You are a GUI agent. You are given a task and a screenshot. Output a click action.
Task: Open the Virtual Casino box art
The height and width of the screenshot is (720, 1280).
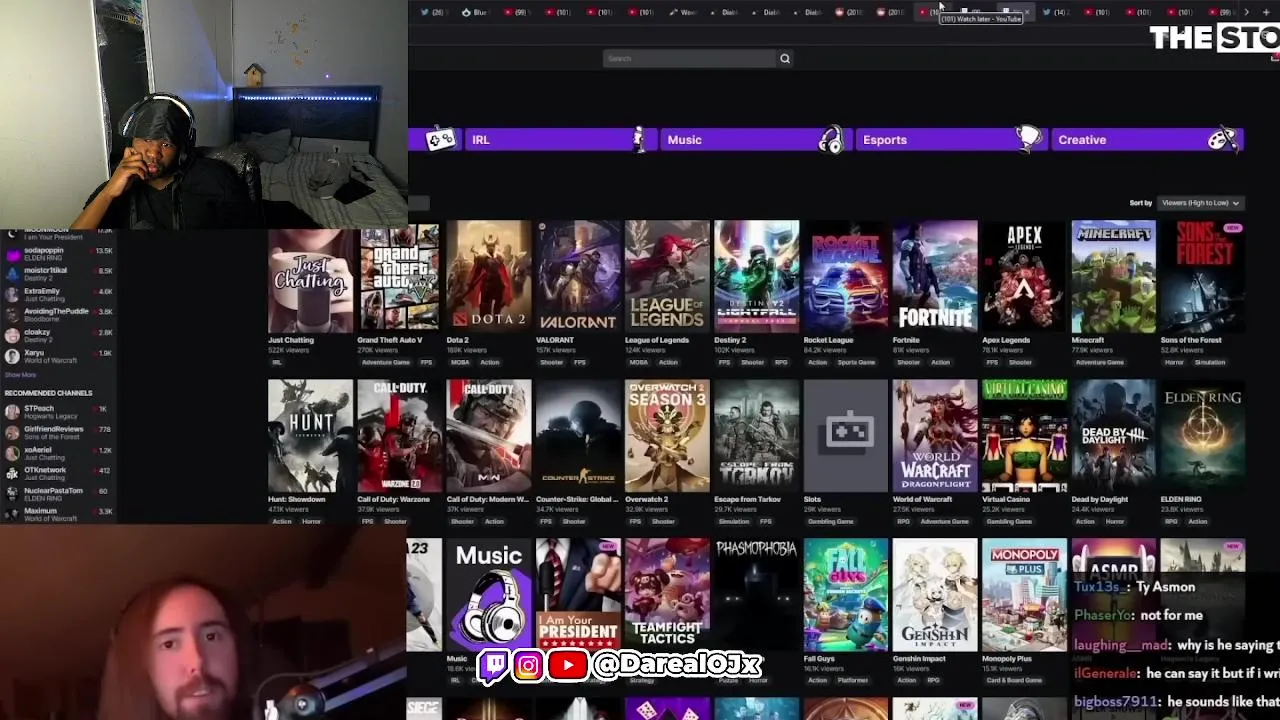[x=1024, y=436]
